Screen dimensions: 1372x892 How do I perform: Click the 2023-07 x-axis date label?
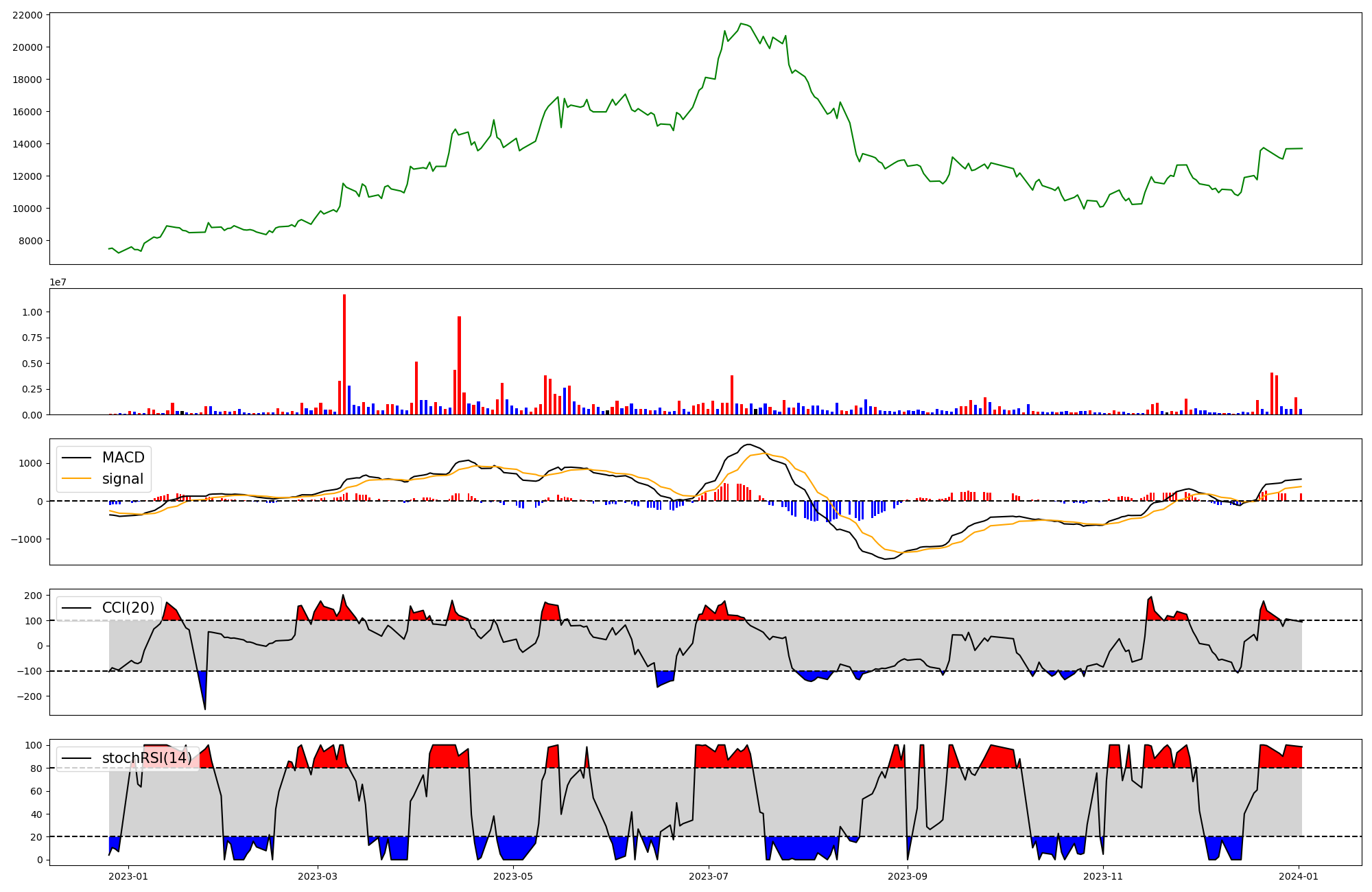click(x=709, y=876)
